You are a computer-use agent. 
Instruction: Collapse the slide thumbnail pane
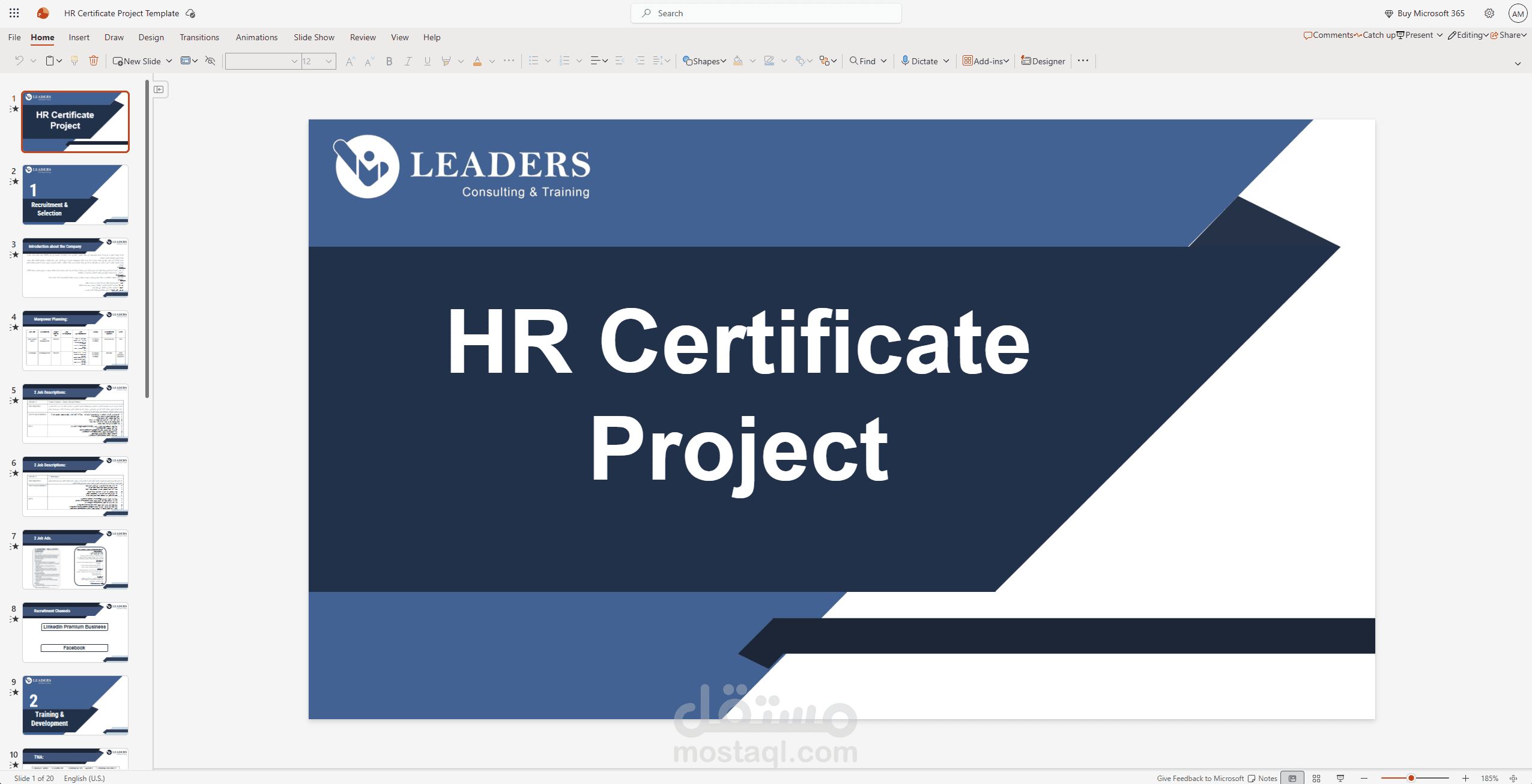coord(159,89)
